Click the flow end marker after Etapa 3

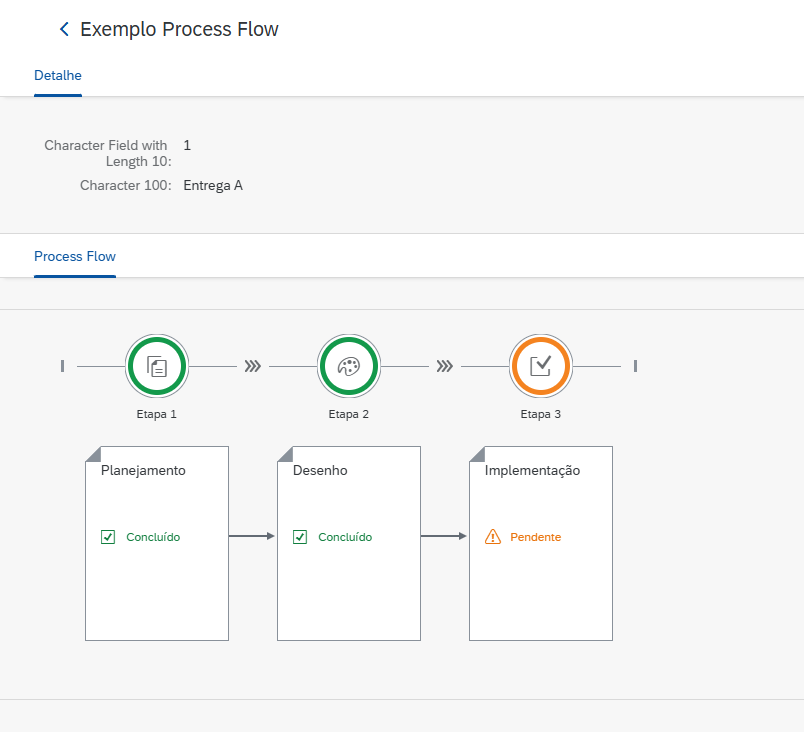coord(635,366)
